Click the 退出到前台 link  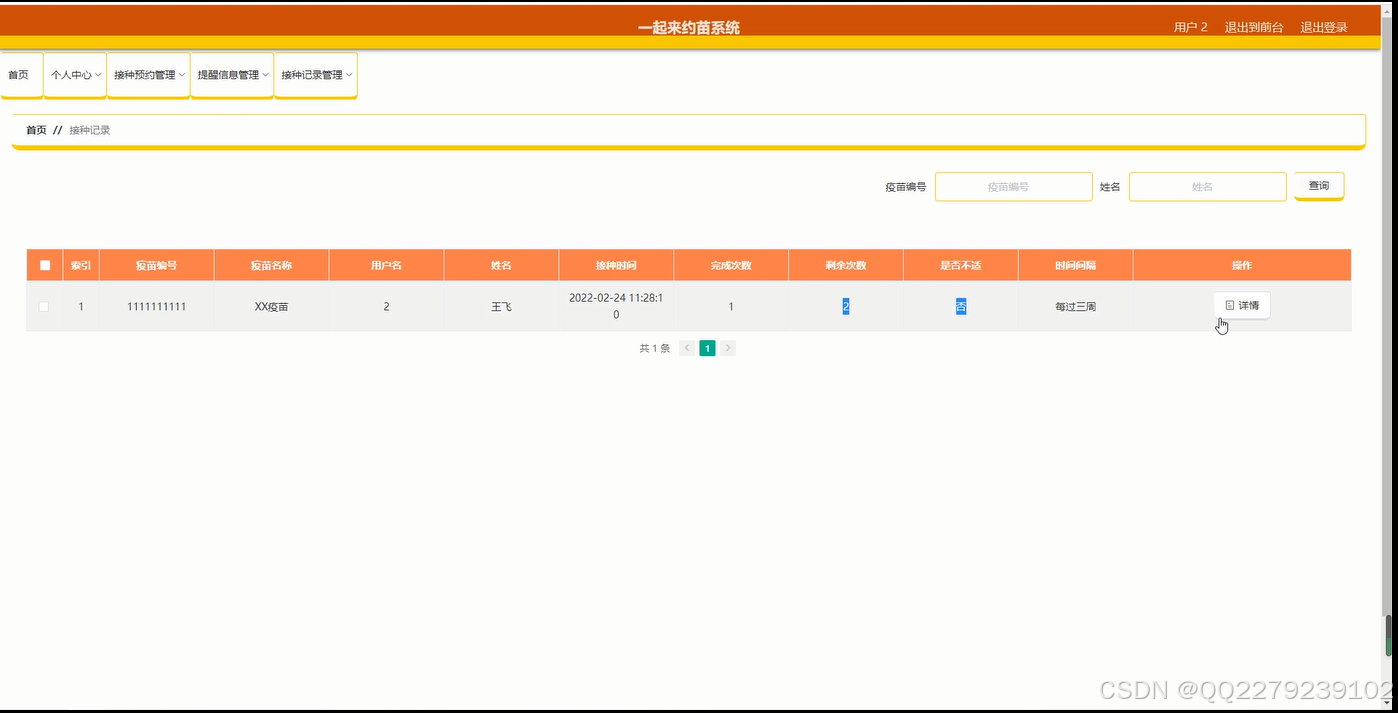tap(1254, 27)
